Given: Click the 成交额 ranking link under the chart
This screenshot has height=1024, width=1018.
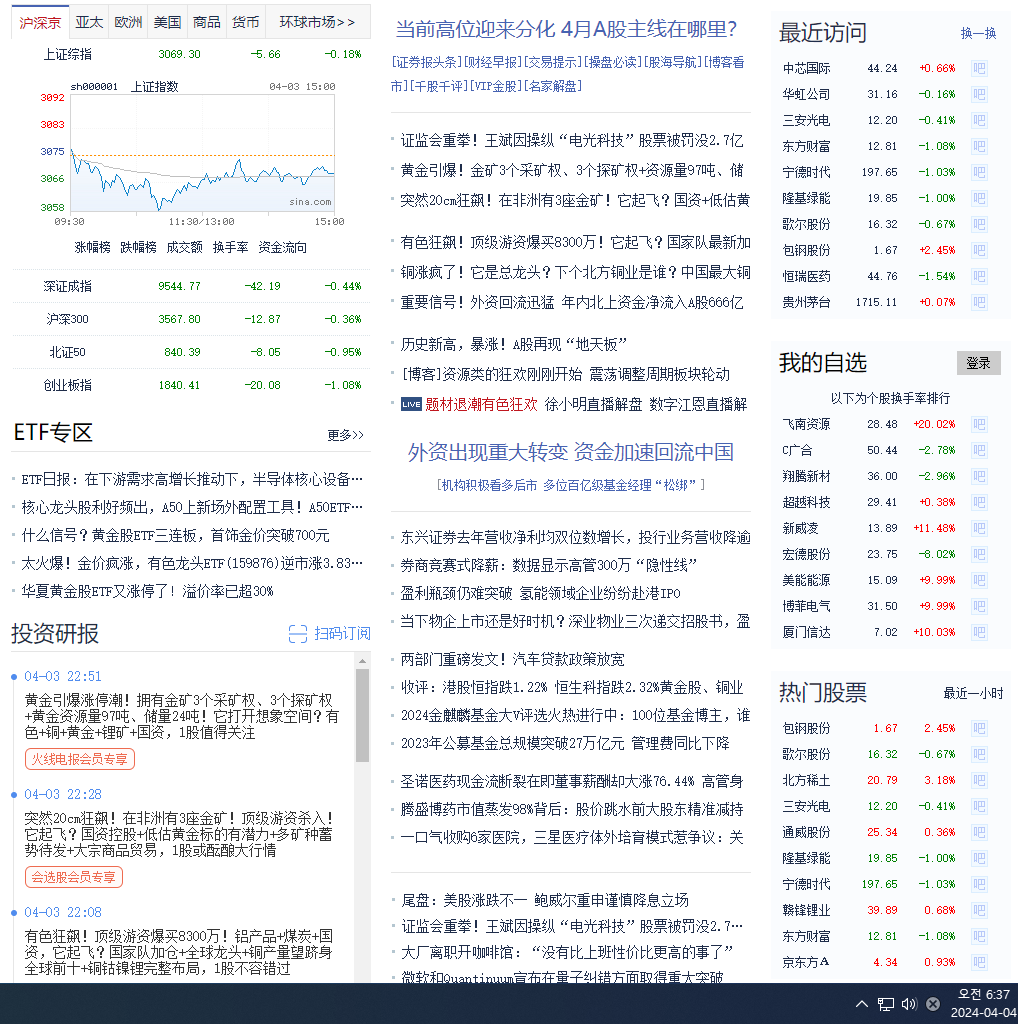Looking at the screenshot, I should [184, 248].
